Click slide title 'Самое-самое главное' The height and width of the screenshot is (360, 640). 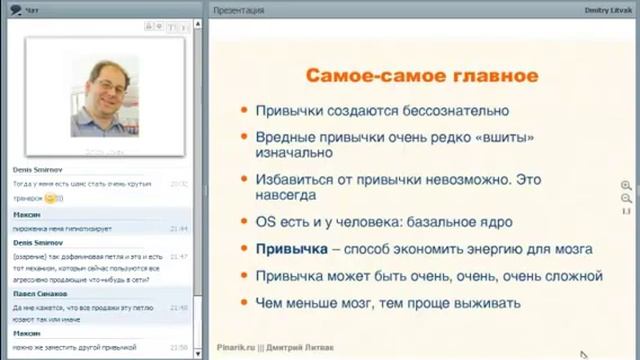pos(422,76)
